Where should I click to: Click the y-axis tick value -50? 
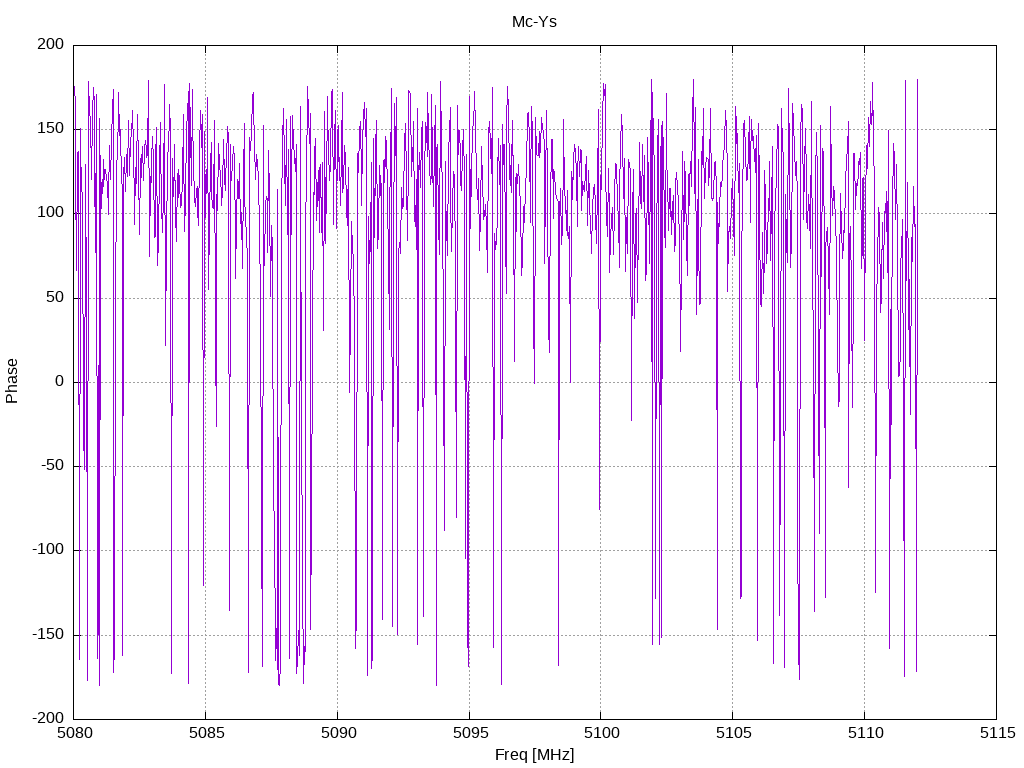click(x=53, y=466)
